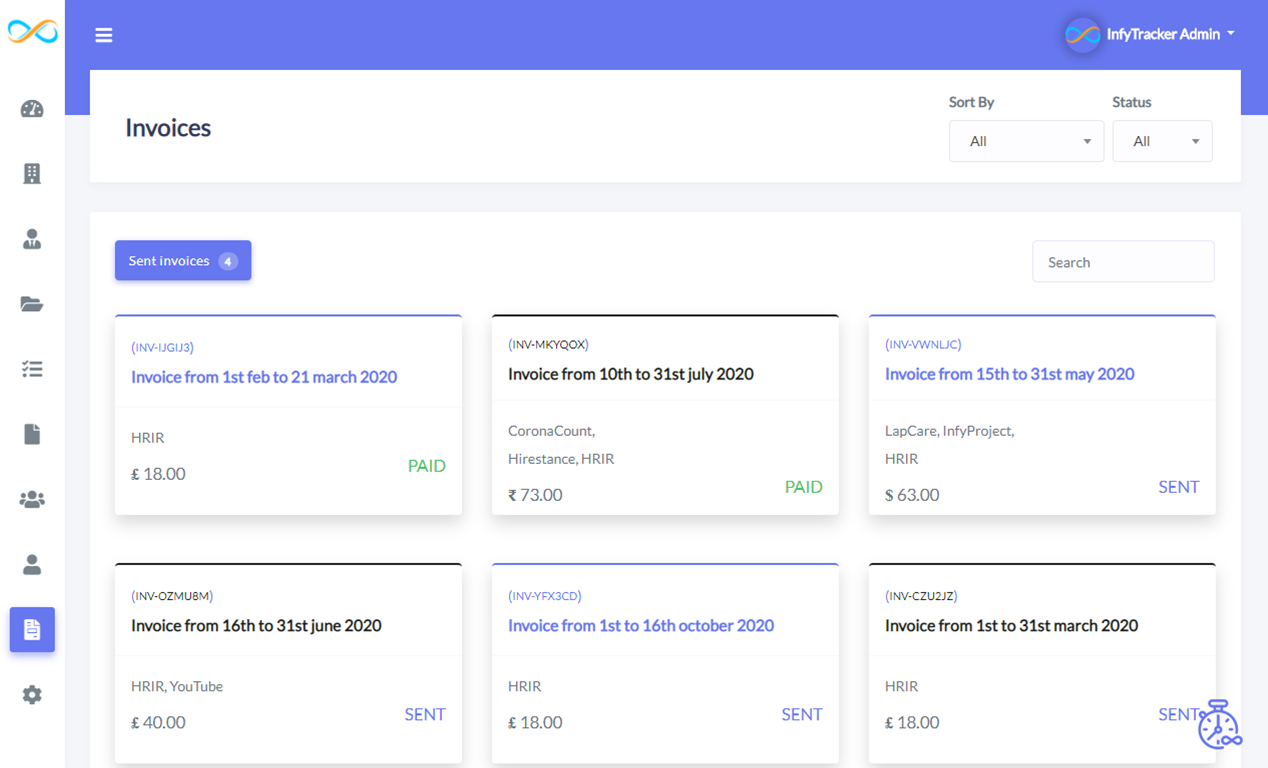Click the InfyTracker infinity logo
The image size is (1268, 768).
pos(31,31)
